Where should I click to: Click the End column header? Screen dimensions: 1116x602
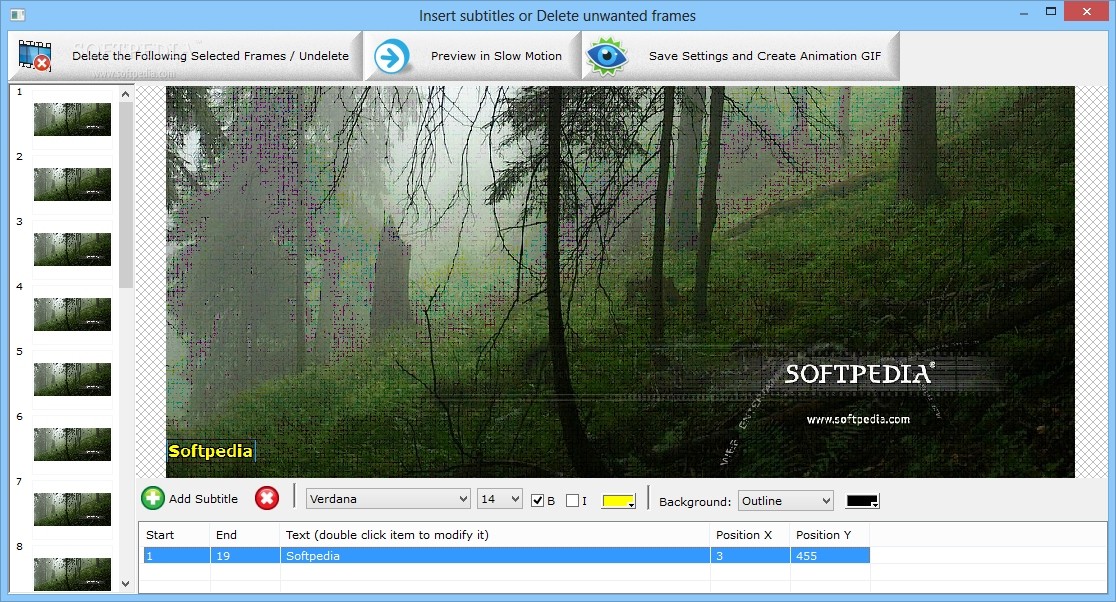[x=246, y=534]
